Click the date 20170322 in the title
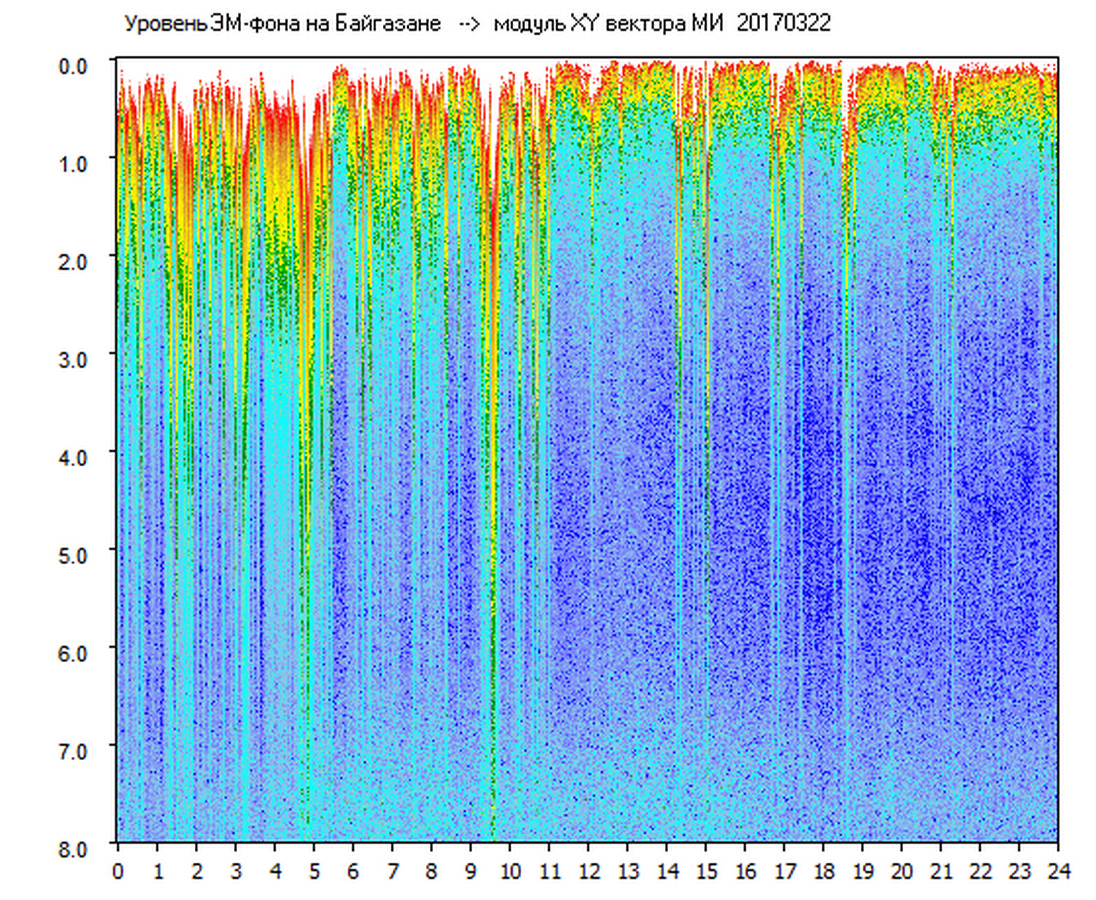This screenshot has width=1096, height=900. coord(783,24)
